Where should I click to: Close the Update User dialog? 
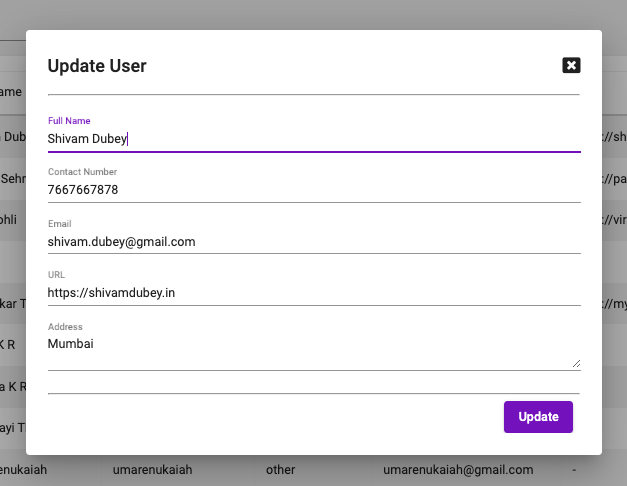coord(571,65)
